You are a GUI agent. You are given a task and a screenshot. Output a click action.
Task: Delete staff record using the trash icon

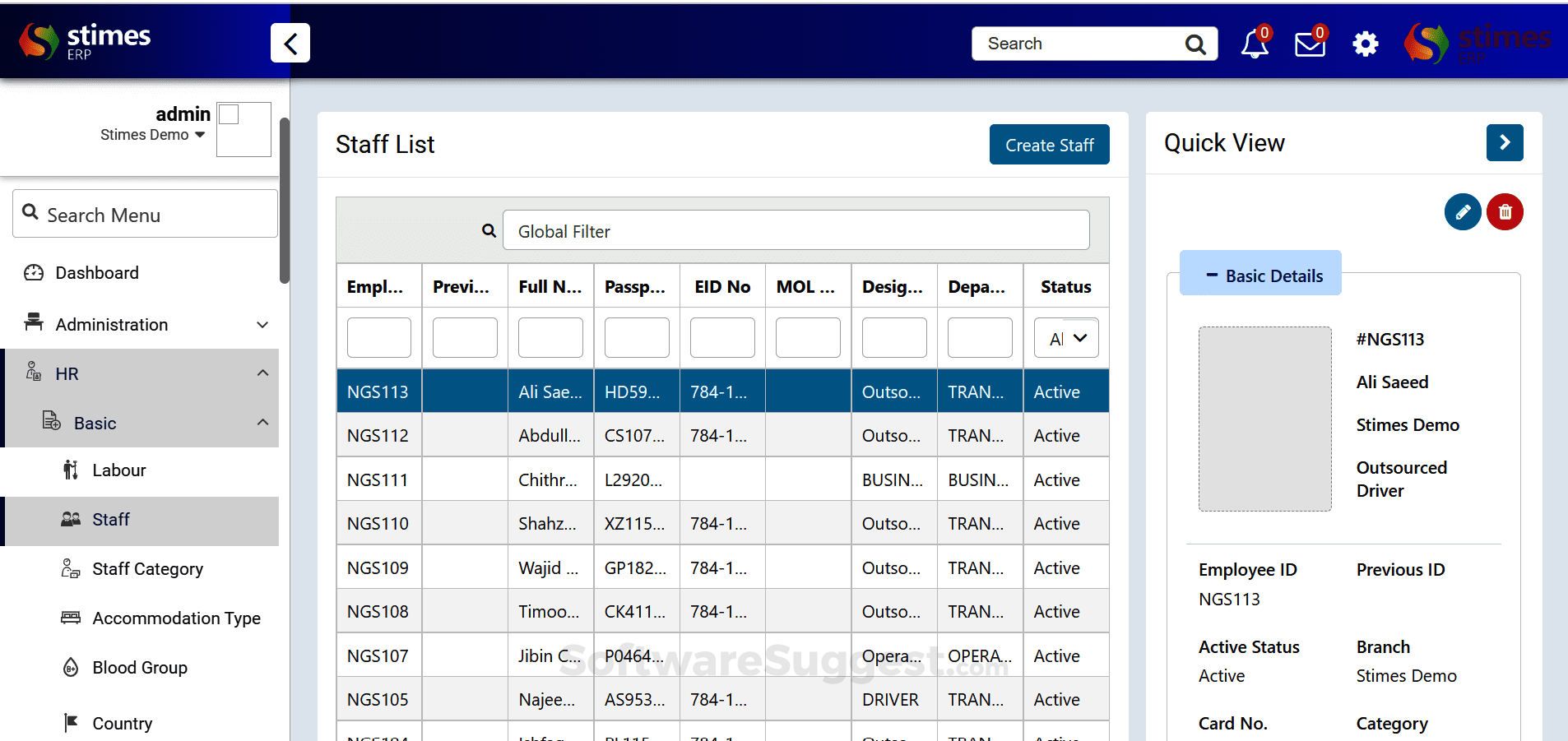tap(1505, 211)
